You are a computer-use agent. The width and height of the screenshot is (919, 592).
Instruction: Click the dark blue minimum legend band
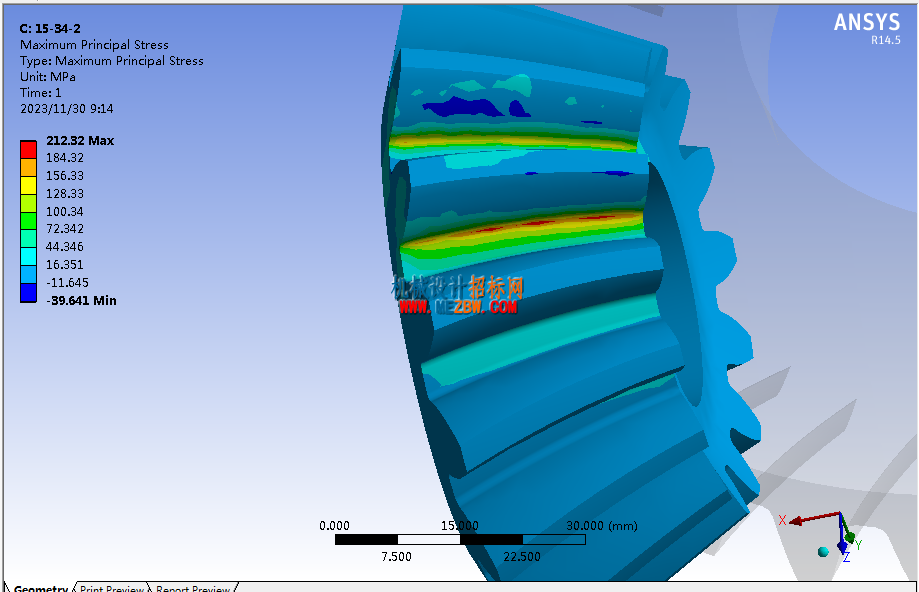[x=28, y=293]
